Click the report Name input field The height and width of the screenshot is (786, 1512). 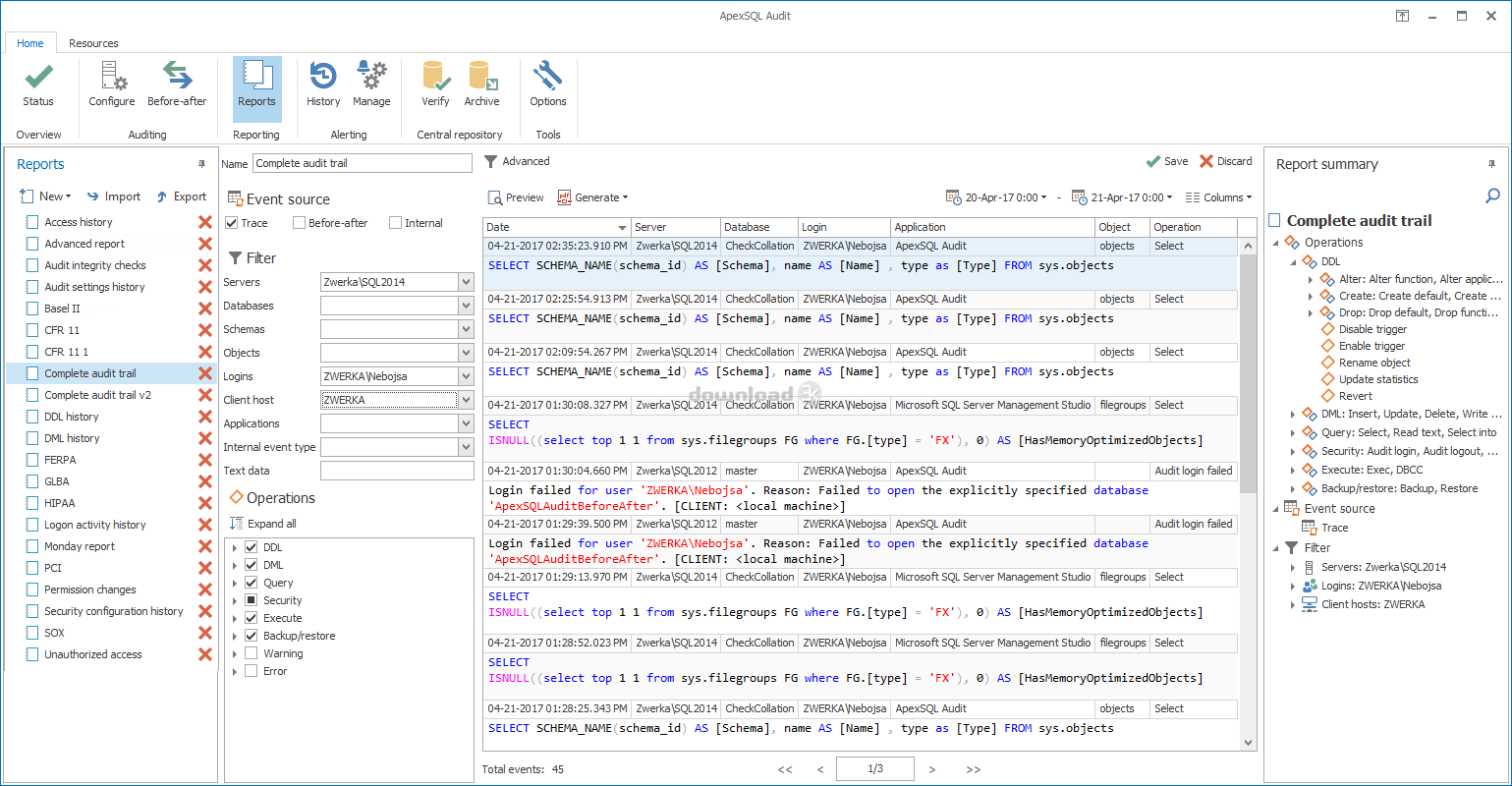pos(363,163)
